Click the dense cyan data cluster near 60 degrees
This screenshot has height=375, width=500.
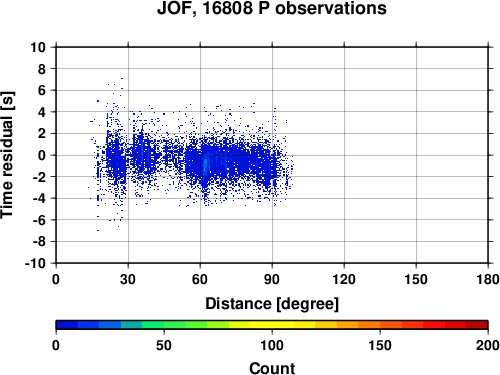(x=205, y=165)
